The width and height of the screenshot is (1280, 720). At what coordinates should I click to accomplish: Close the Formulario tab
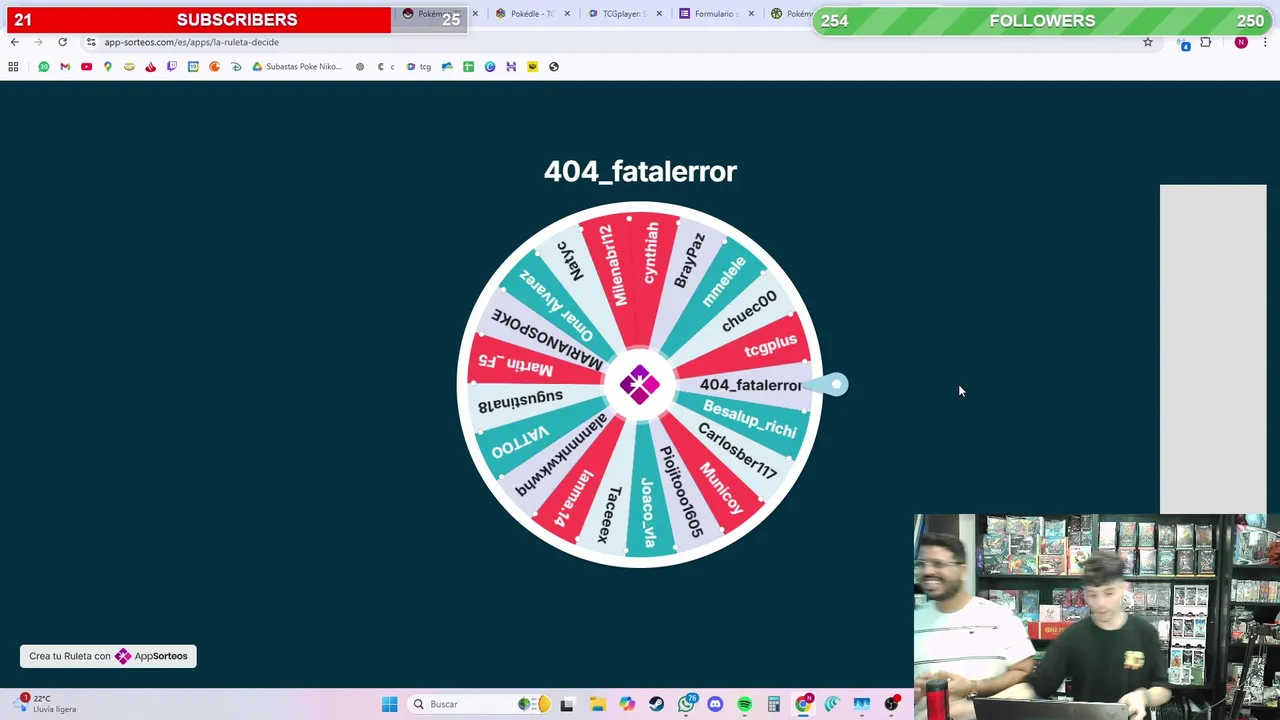752,14
